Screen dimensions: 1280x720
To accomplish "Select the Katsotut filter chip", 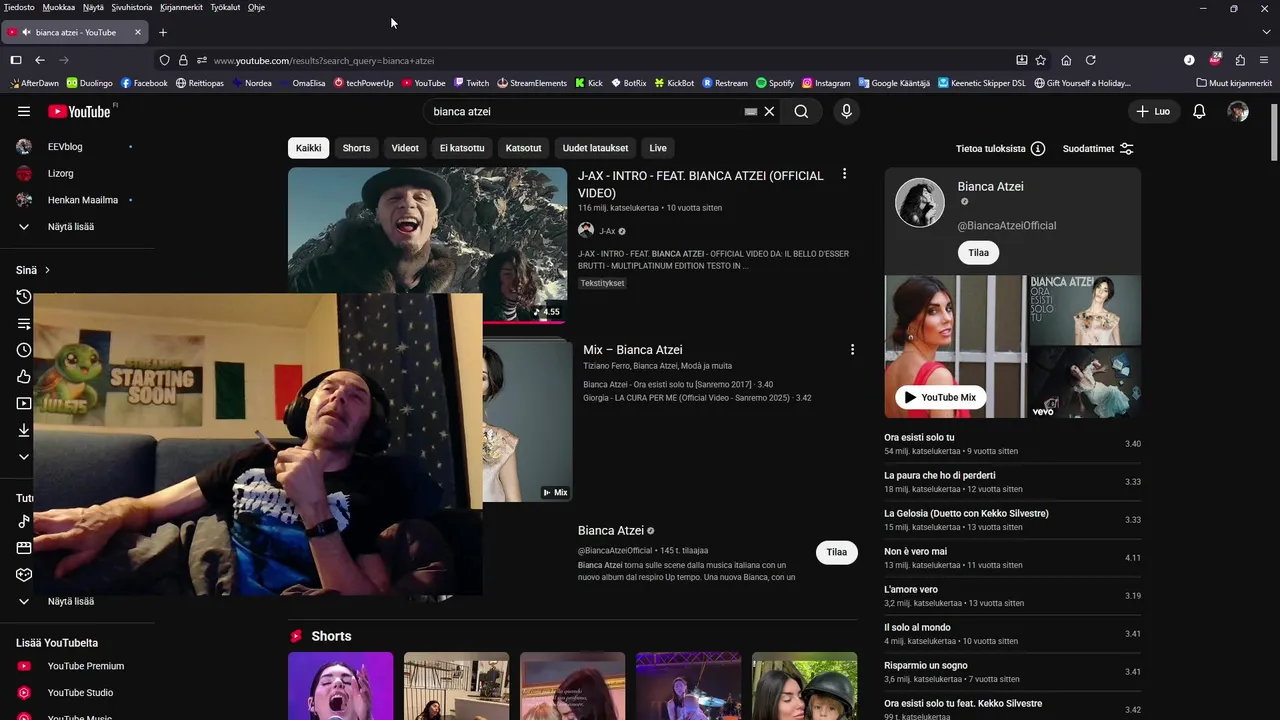I will (x=523, y=148).
